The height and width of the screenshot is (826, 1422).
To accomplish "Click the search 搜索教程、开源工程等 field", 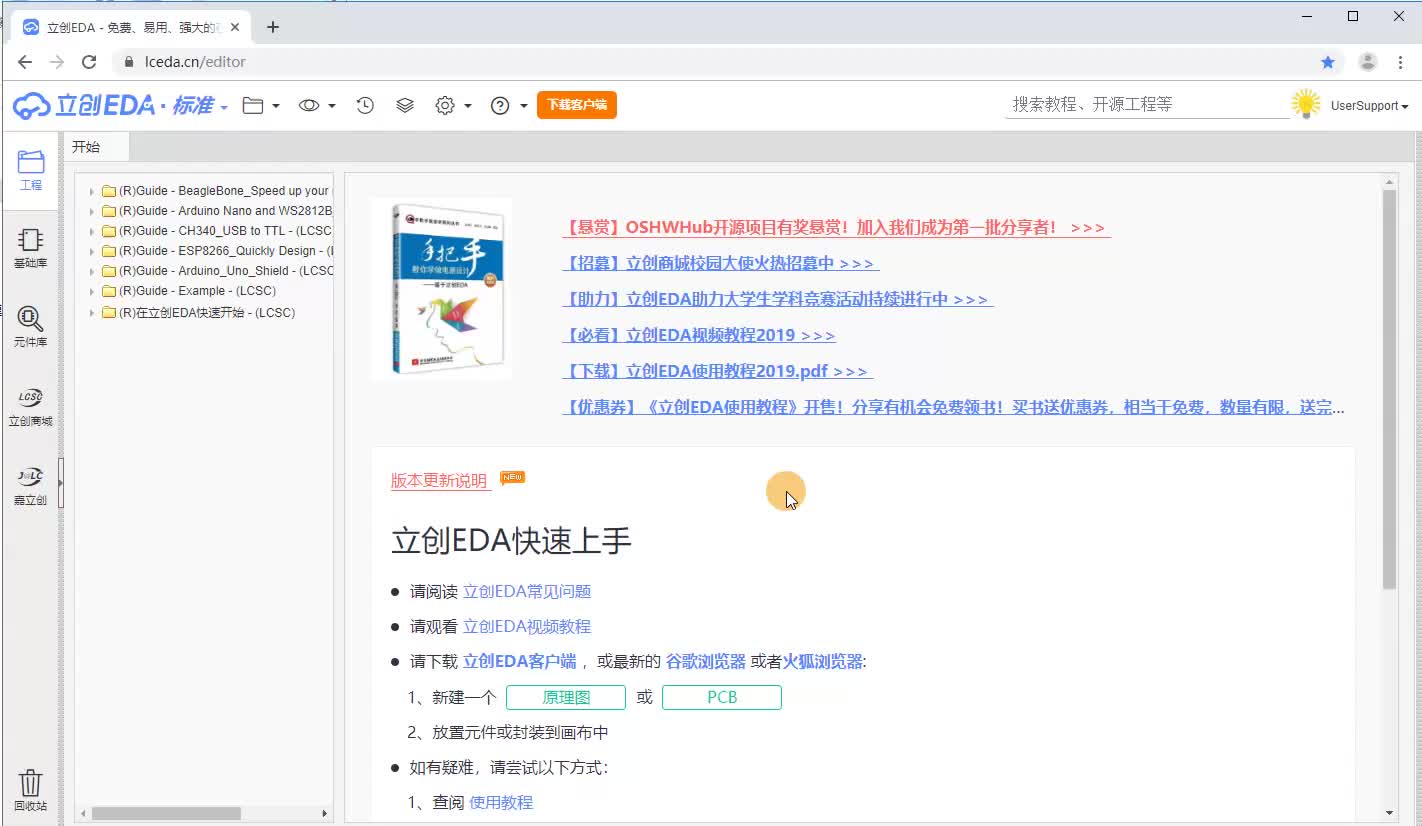I will click(x=1147, y=104).
